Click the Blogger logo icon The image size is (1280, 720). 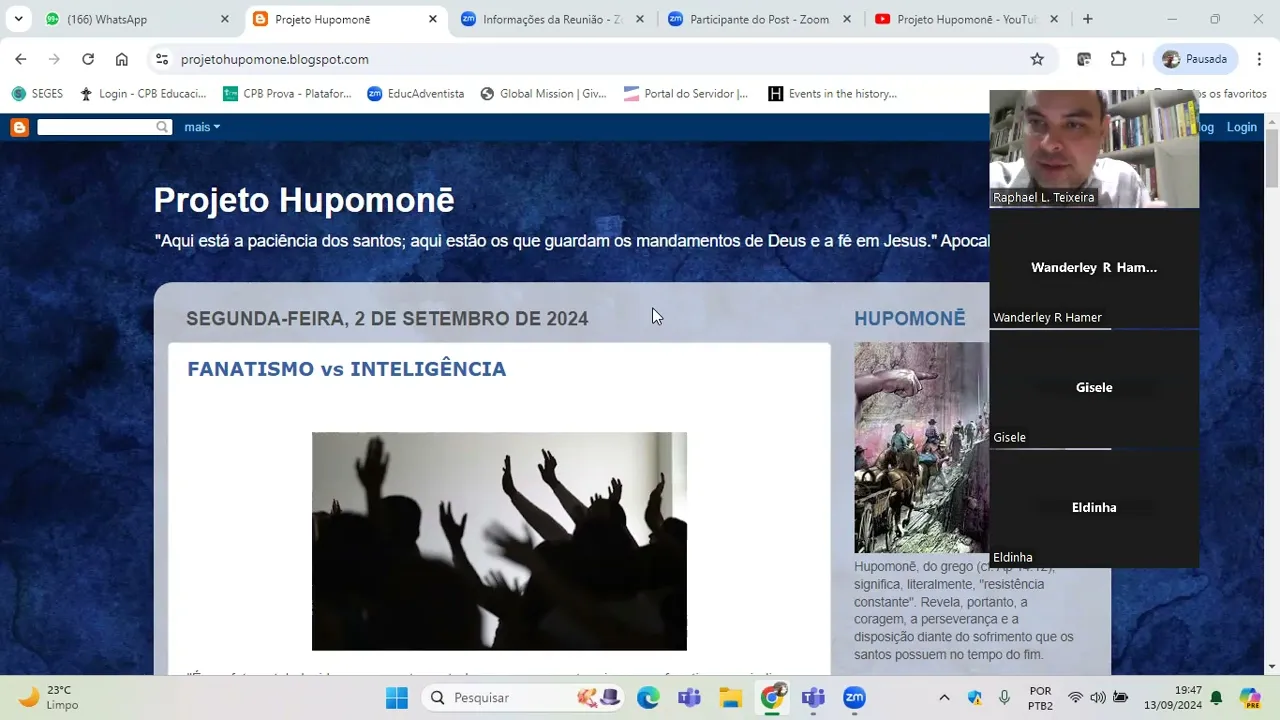tap(19, 127)
